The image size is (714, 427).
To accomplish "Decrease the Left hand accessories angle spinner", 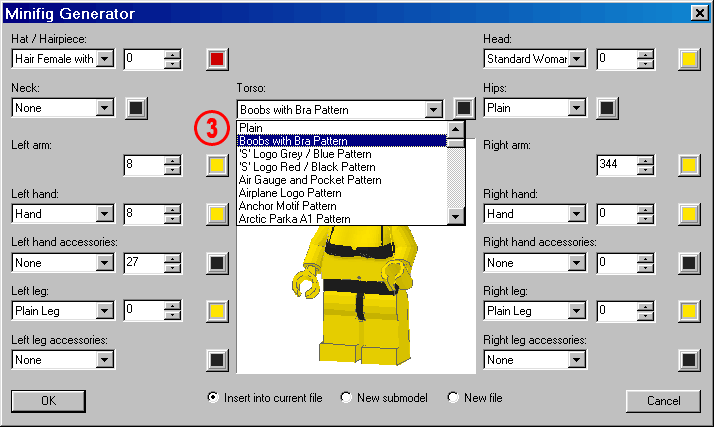I will (172, 268).
